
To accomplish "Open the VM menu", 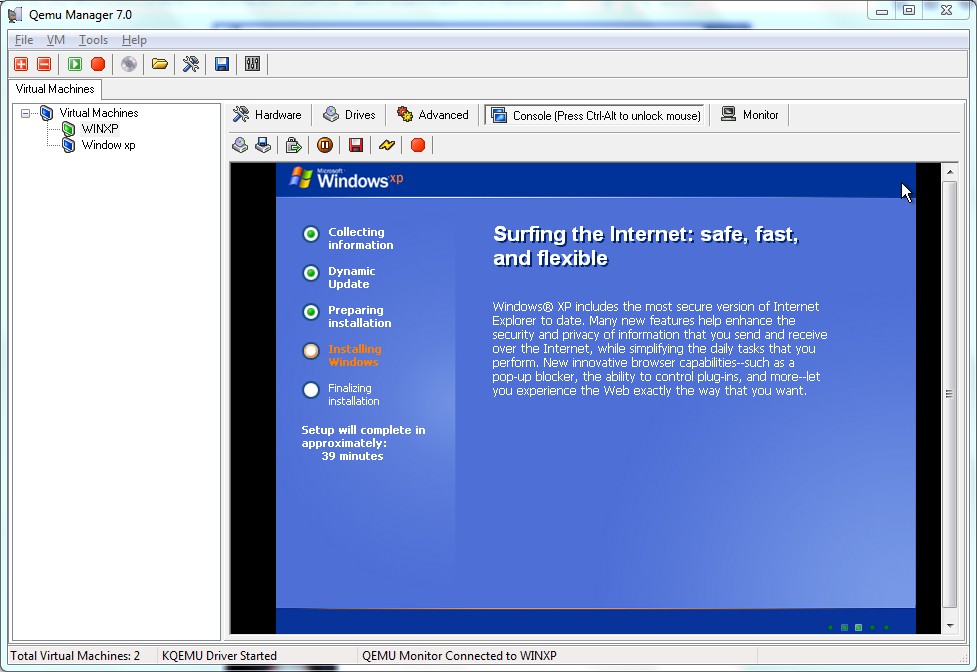I will click(56, 40).
